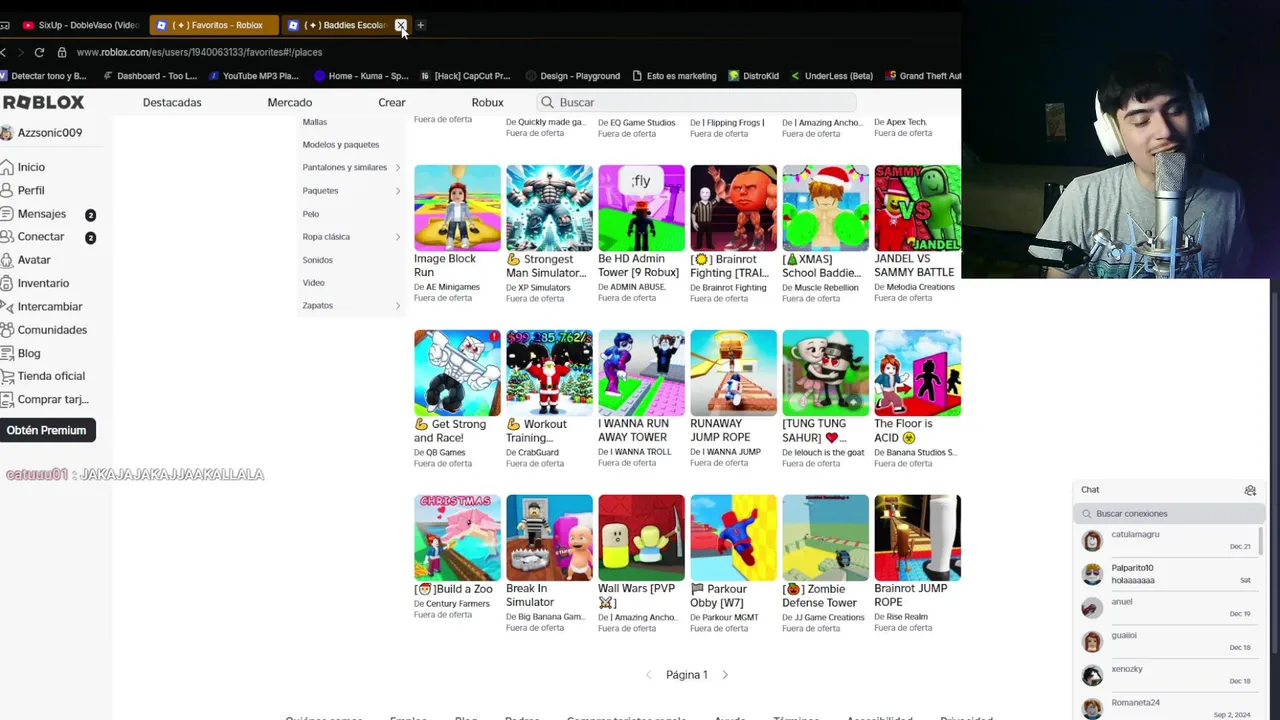Open chat with Palparito10
This screenshot has width=1280, height=720.
coord(1166,574)
